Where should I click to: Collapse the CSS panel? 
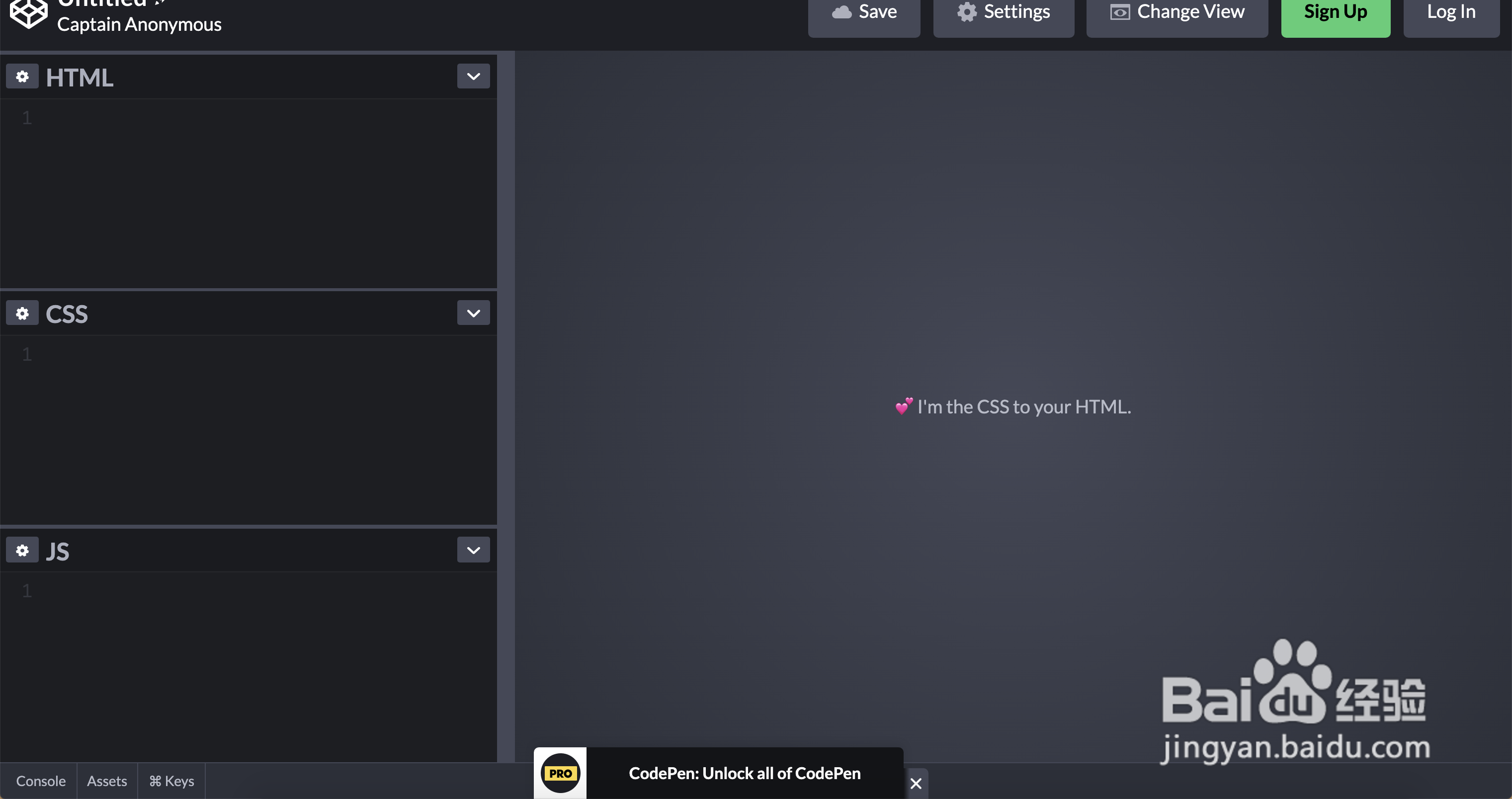(x=473, y=312)
